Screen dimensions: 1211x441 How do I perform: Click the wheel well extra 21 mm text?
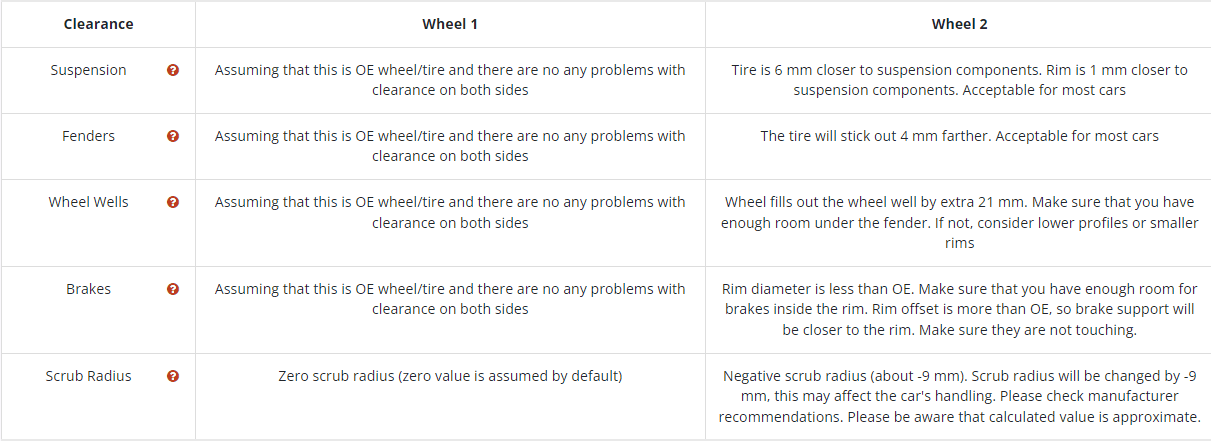pos(959,222)
